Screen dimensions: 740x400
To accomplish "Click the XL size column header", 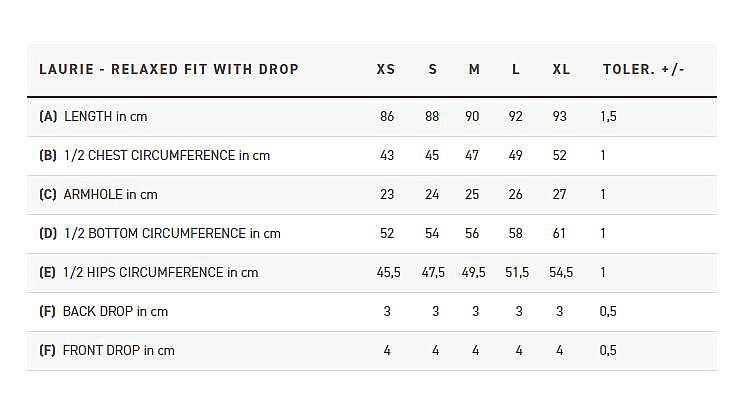I will coord(561,70).
